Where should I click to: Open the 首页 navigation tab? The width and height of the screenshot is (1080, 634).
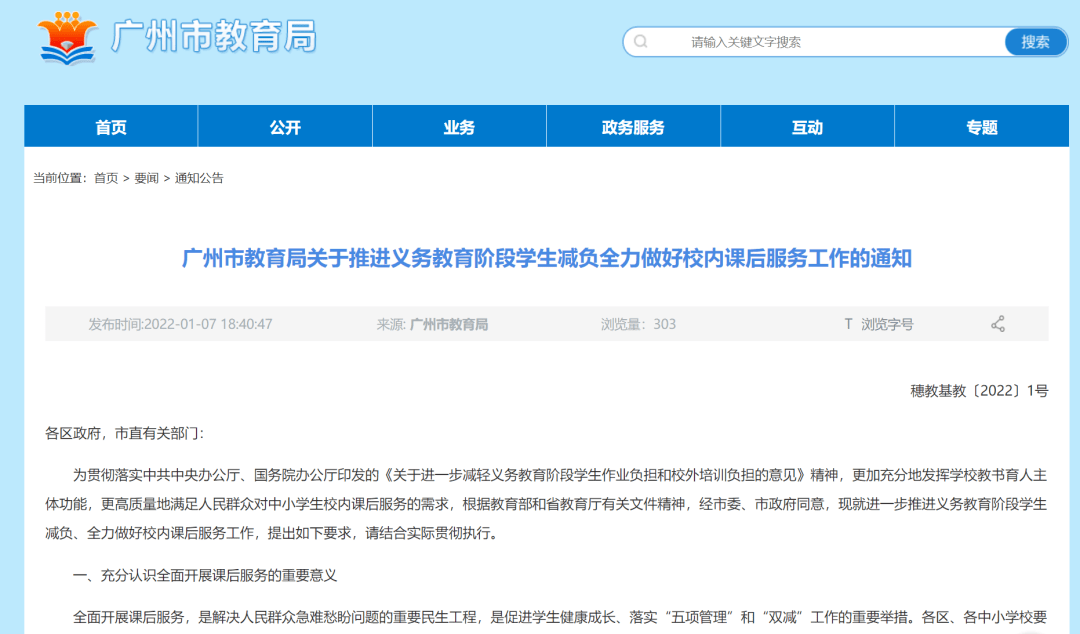click(111, 127)
